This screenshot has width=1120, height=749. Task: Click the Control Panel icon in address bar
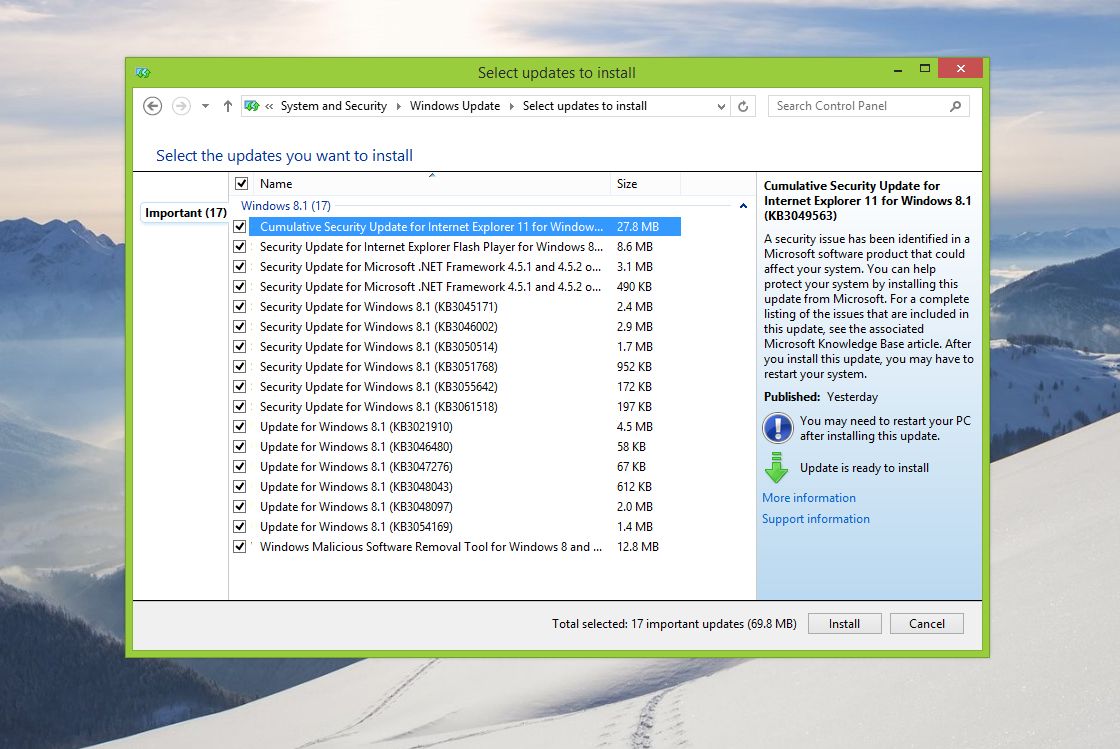[x=251, y=106]
